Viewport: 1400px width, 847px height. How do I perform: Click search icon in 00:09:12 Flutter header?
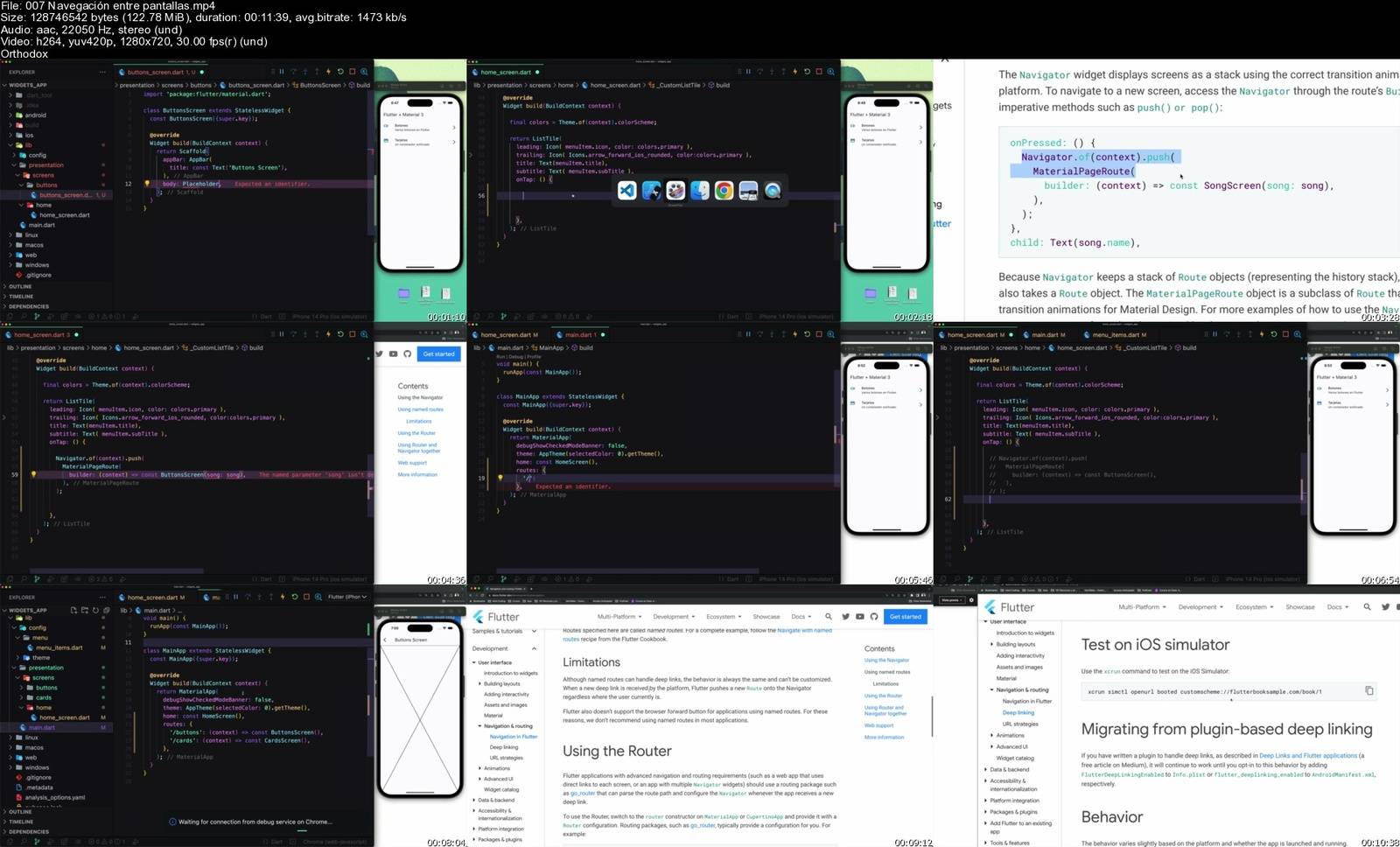(829, 617)
